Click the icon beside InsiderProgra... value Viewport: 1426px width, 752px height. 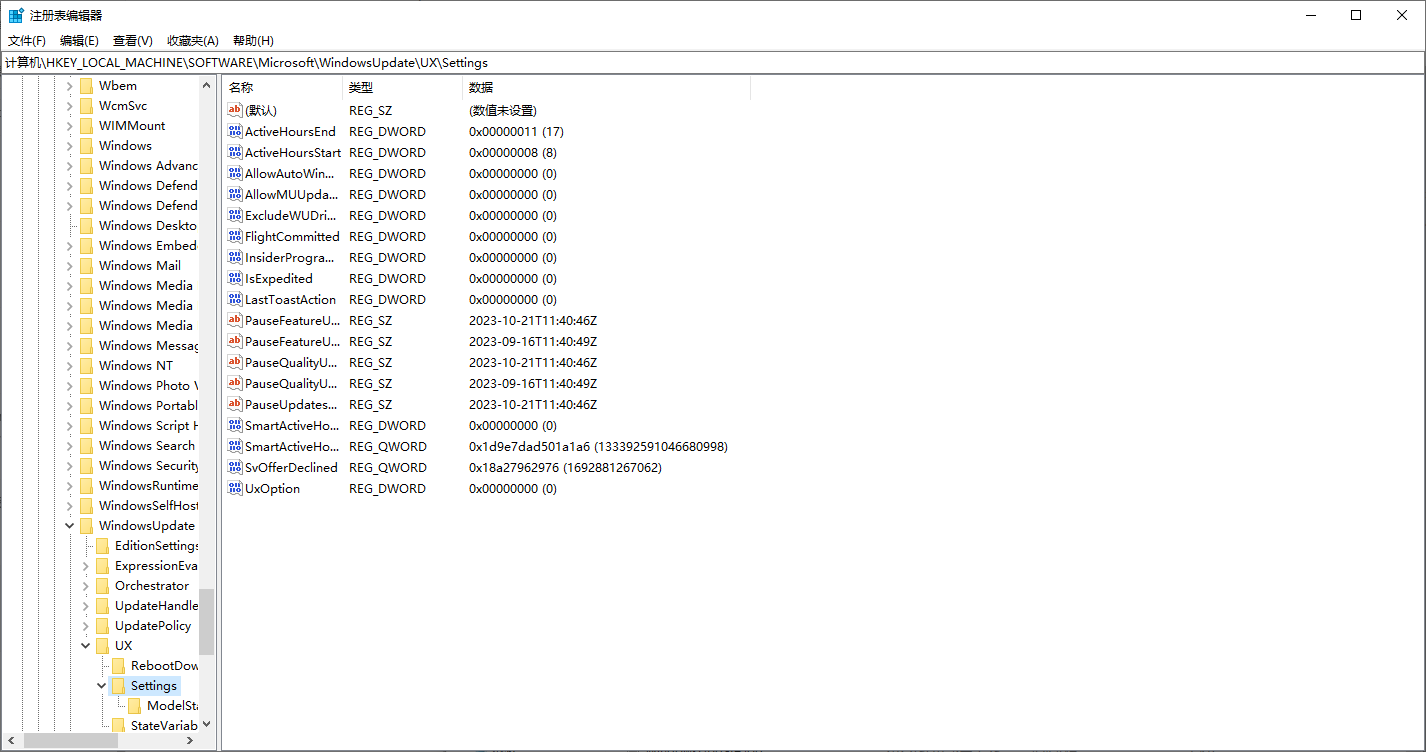point(235,257)
